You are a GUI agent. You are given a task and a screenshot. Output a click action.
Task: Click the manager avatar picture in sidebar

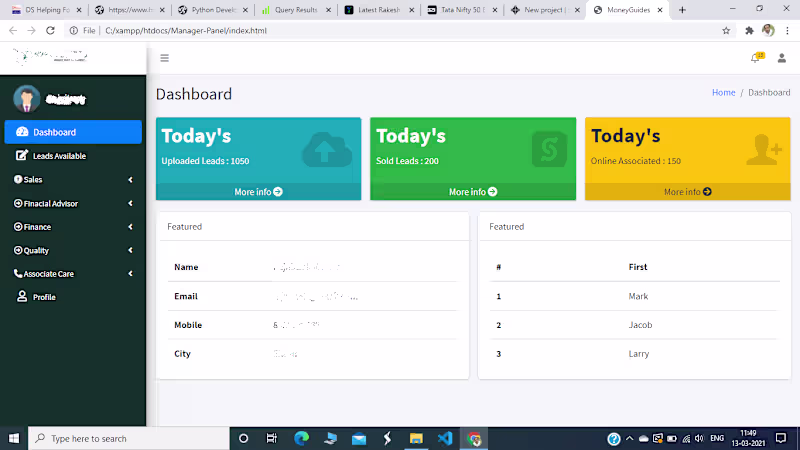point(27,99)
